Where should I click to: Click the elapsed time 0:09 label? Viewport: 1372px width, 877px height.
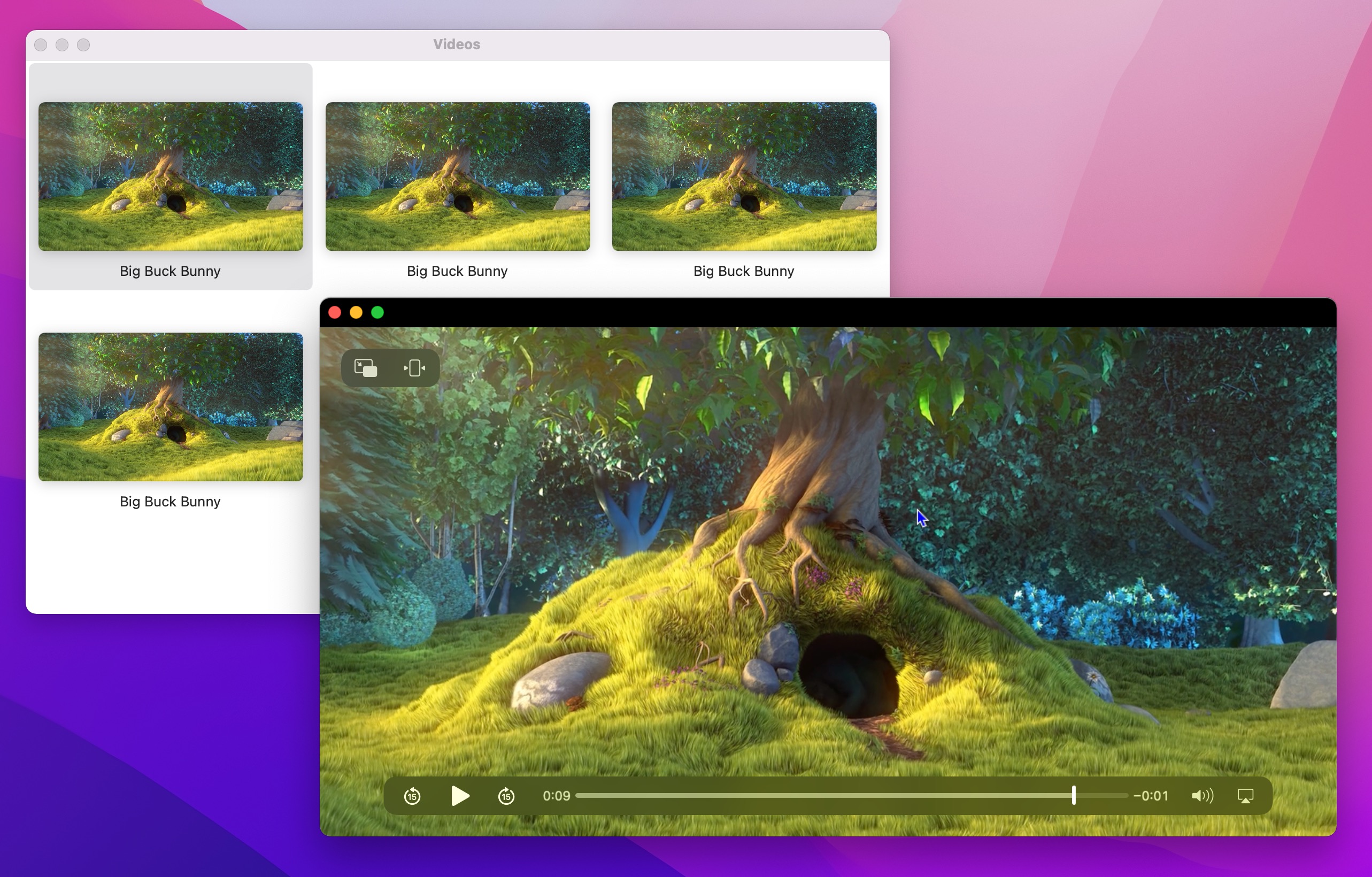click(x=556, y=796)
